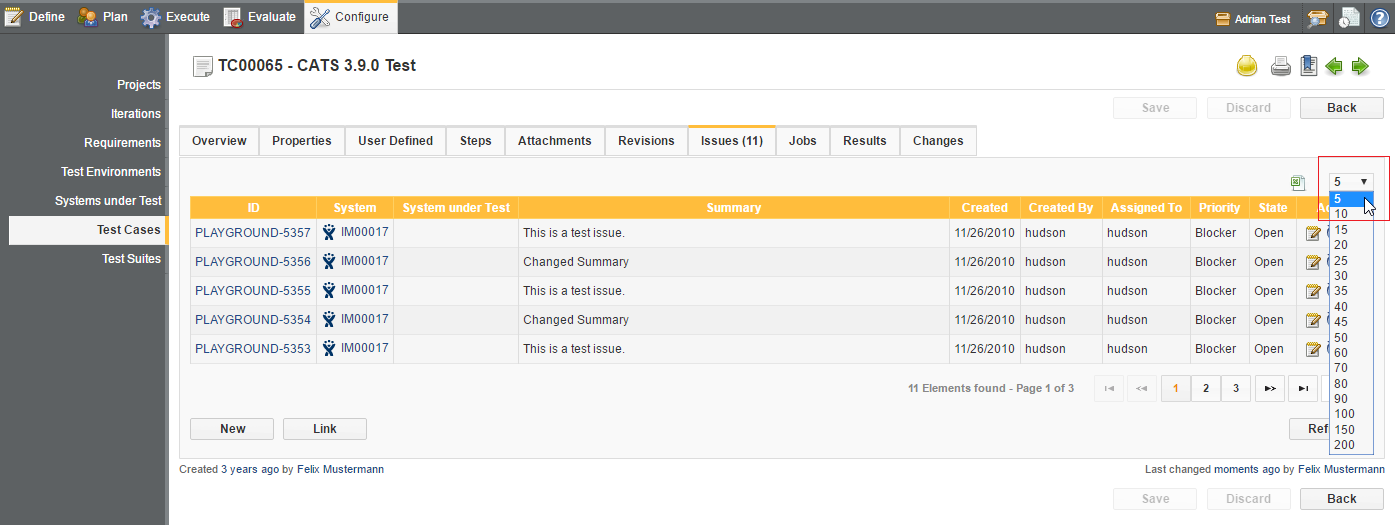
Task: Open issue link PLAYGROUND-5355
Action: coord(252,291)
